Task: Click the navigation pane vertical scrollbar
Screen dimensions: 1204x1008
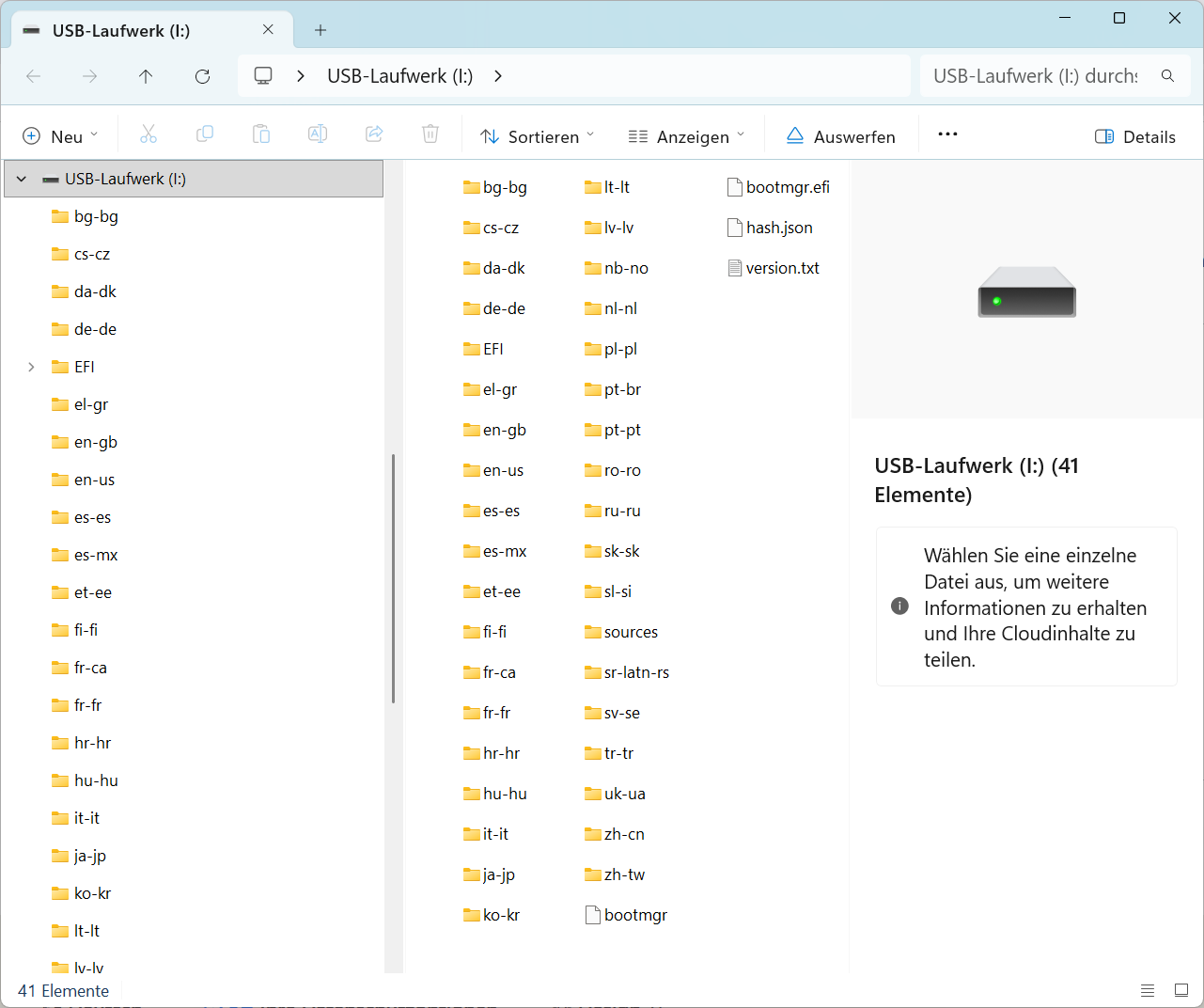Action: click(x=393, y=578)
